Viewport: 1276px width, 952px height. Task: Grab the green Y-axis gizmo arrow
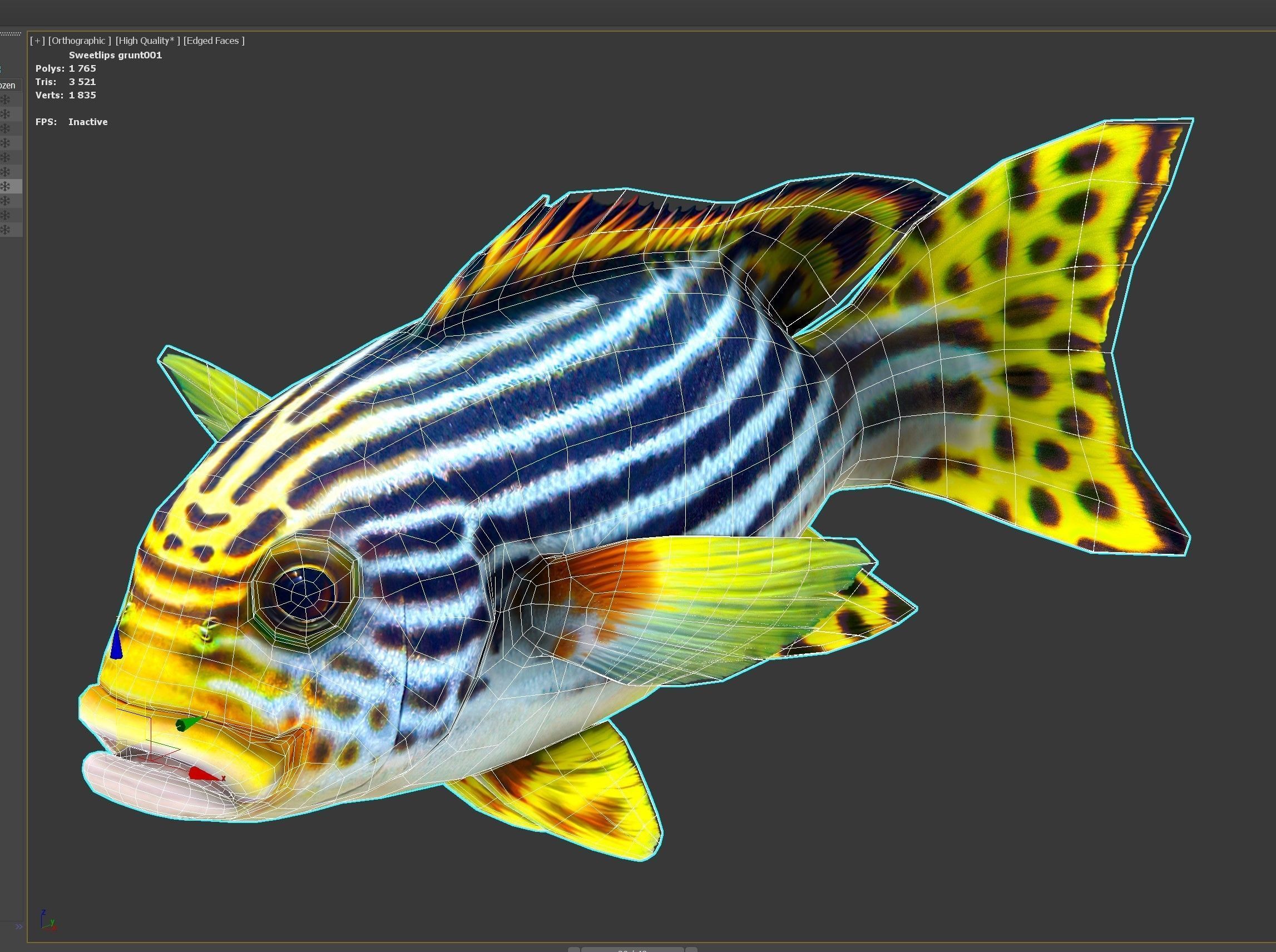pos(190,723)
